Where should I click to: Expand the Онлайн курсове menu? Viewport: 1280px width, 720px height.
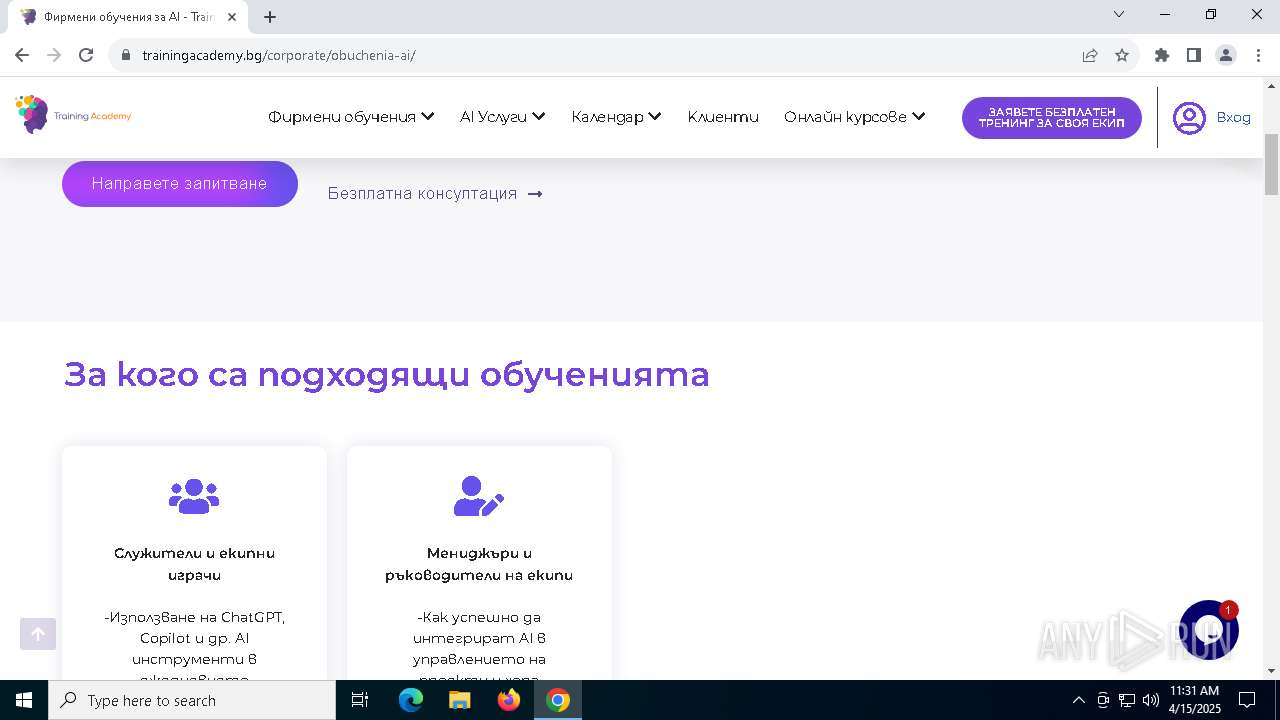coord(854,117)
